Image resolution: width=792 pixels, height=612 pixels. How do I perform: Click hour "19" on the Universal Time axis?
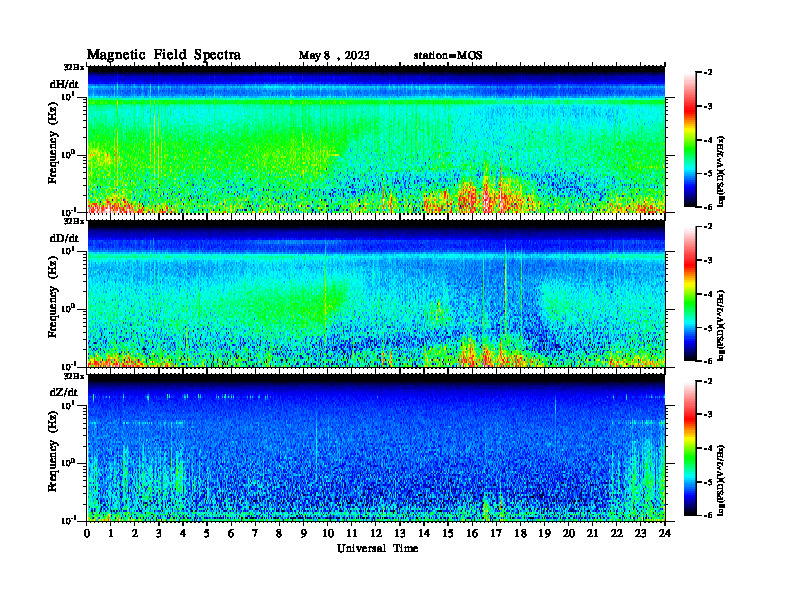coord(544,533)
